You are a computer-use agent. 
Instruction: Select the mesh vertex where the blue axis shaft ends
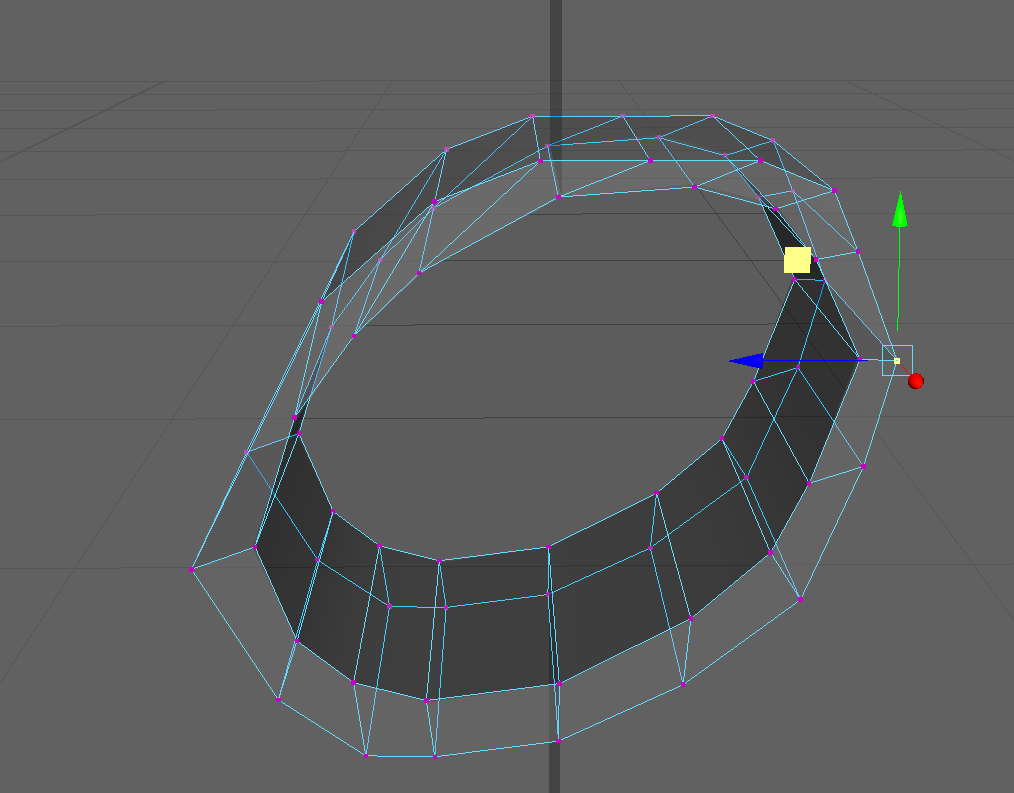859,360
